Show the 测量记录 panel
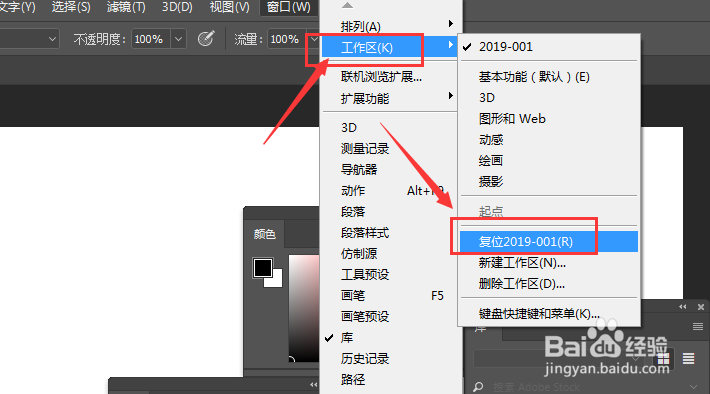710x394 pixels. click(x=389, y=148)
